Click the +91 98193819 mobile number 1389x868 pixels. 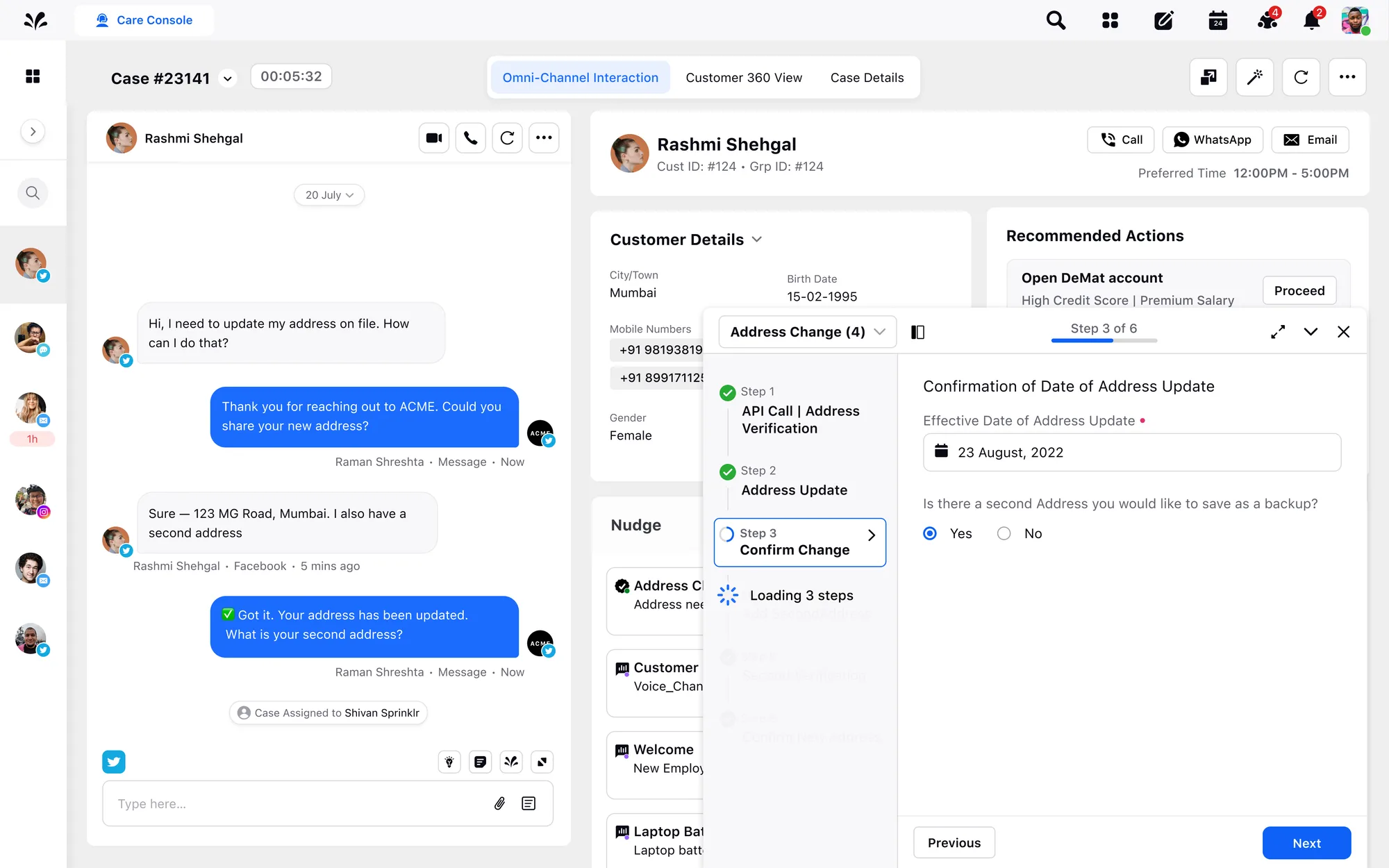click(657, 350)
